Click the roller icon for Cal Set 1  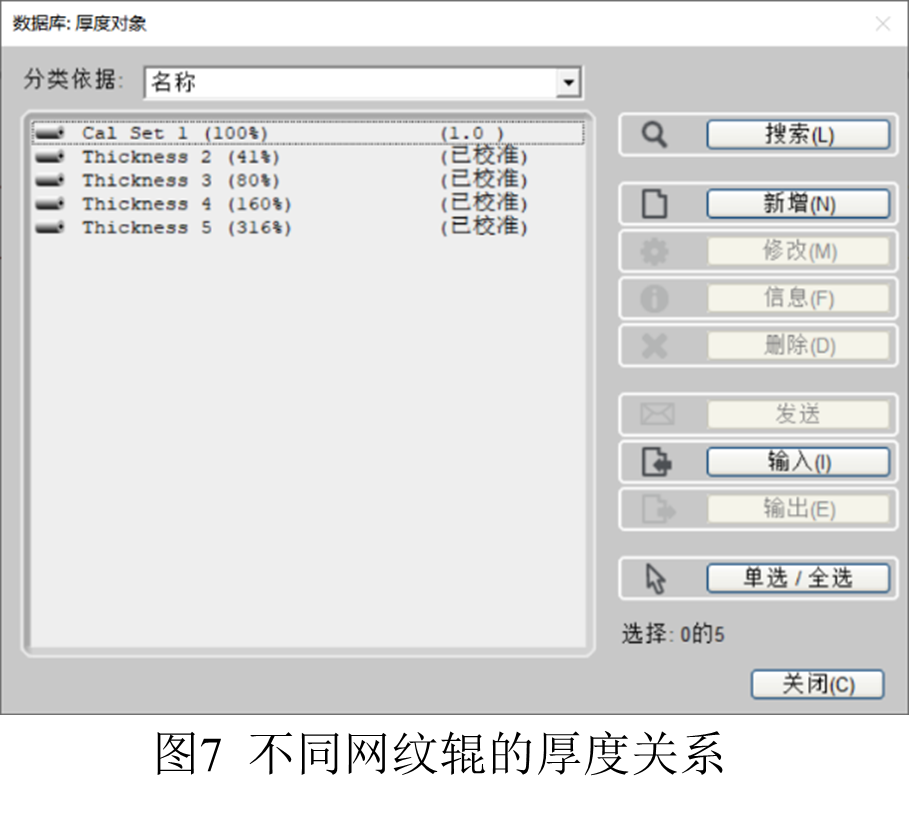(49, 133)
